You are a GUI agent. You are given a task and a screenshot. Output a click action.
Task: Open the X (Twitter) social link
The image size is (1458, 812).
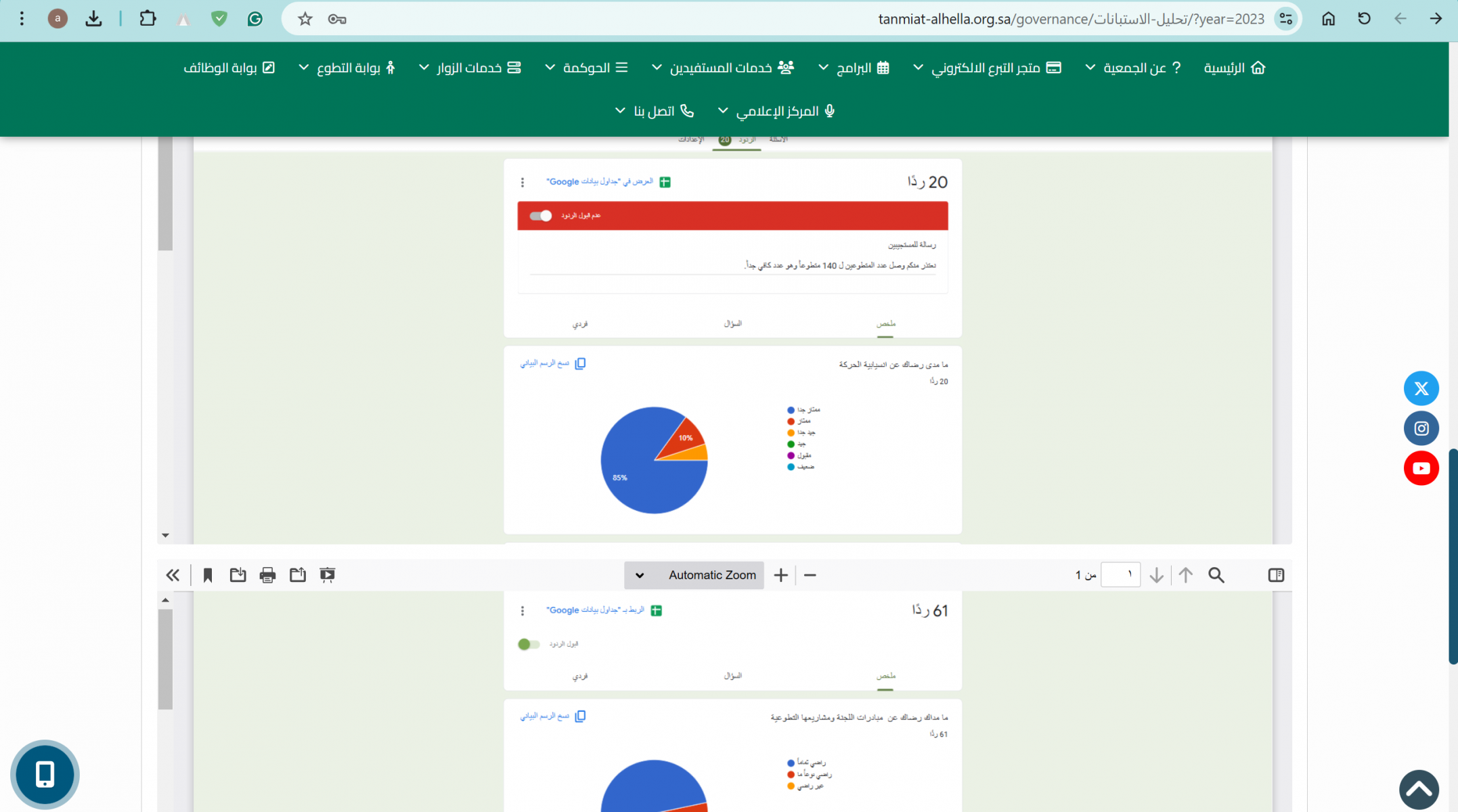[1421, 388]
